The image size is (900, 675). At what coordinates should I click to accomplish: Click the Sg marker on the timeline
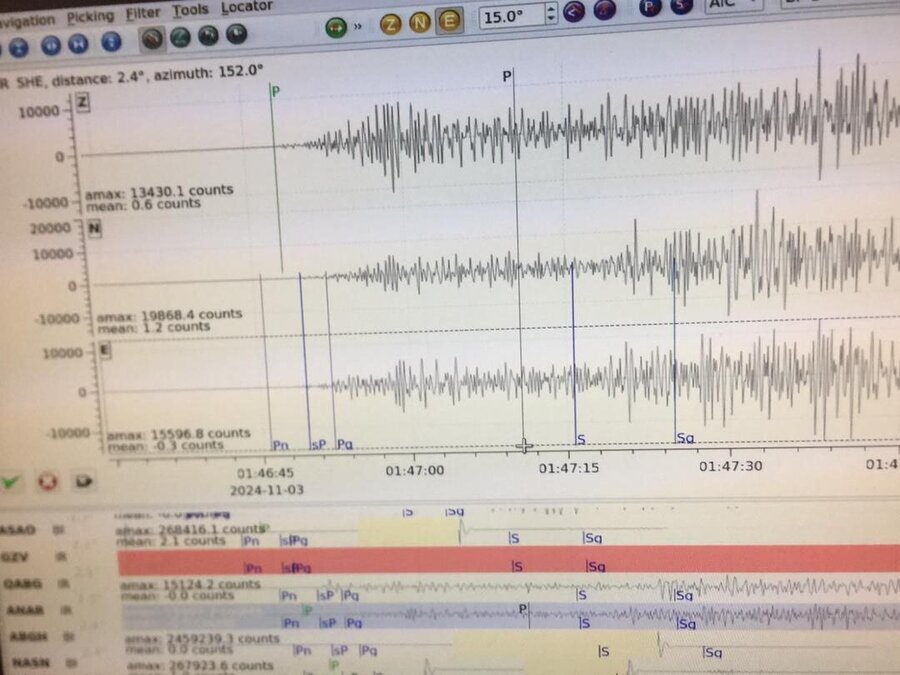tap(685, 438)
